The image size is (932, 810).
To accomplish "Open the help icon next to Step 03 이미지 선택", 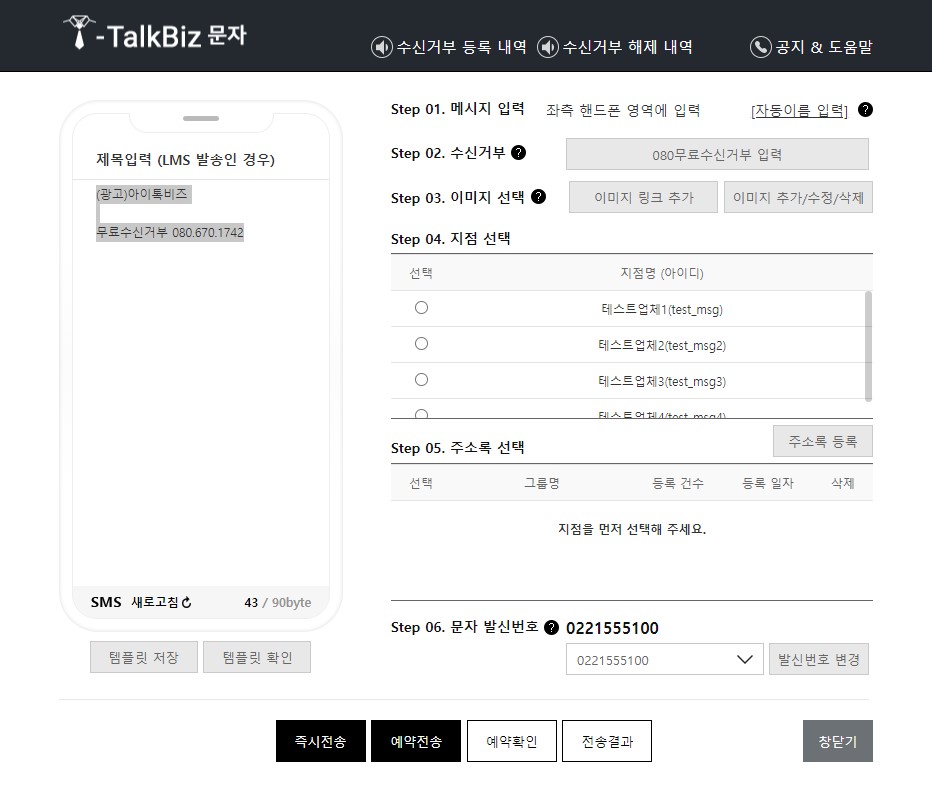I will point(540,197).
